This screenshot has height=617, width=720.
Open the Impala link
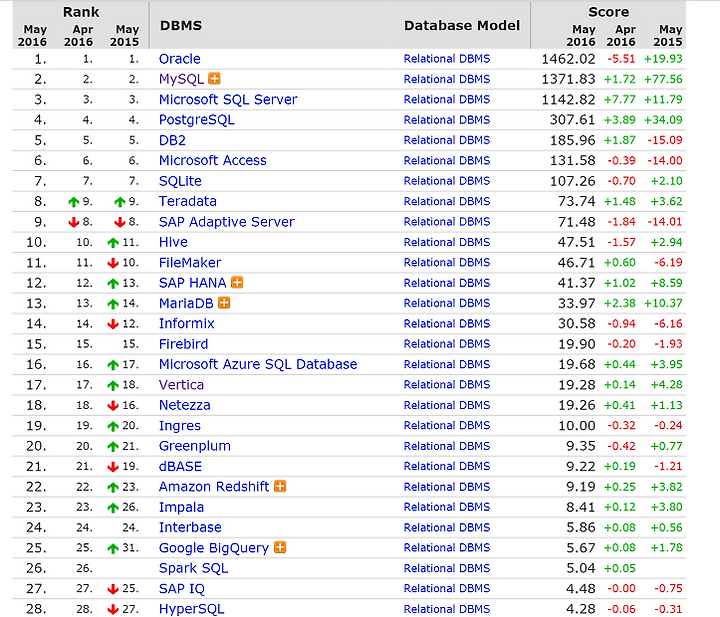click(181, 507)
